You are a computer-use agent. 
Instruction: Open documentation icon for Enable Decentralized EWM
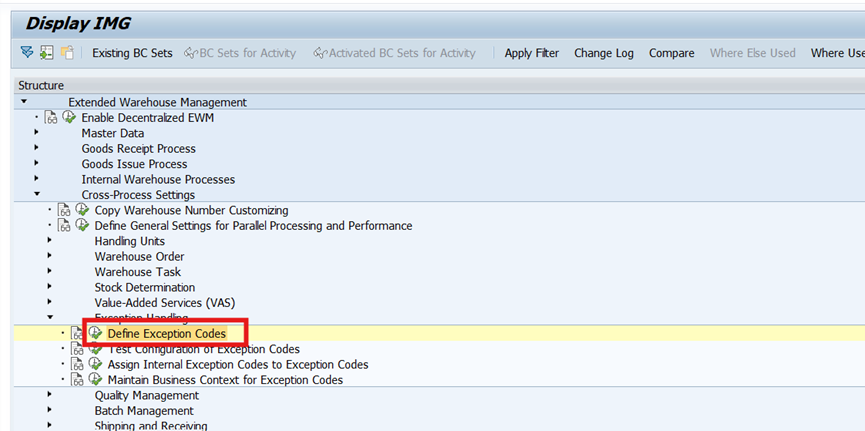(x=51, y=118)
